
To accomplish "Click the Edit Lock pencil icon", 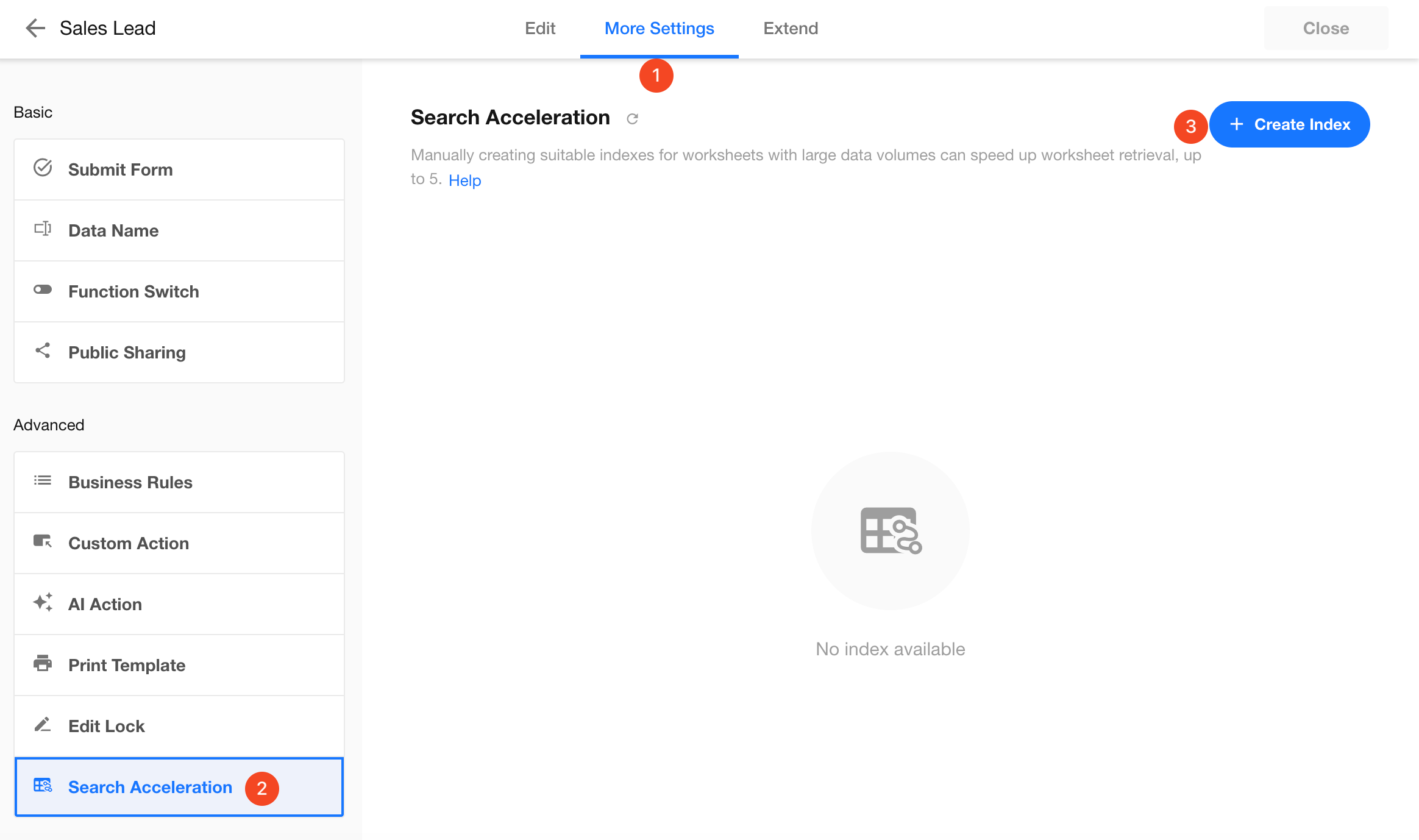I will pyautogui.click(x=43, y=724).
